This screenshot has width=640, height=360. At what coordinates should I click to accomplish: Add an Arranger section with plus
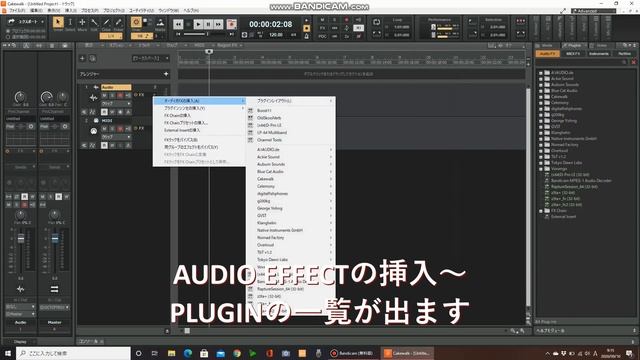click(166, 74)
